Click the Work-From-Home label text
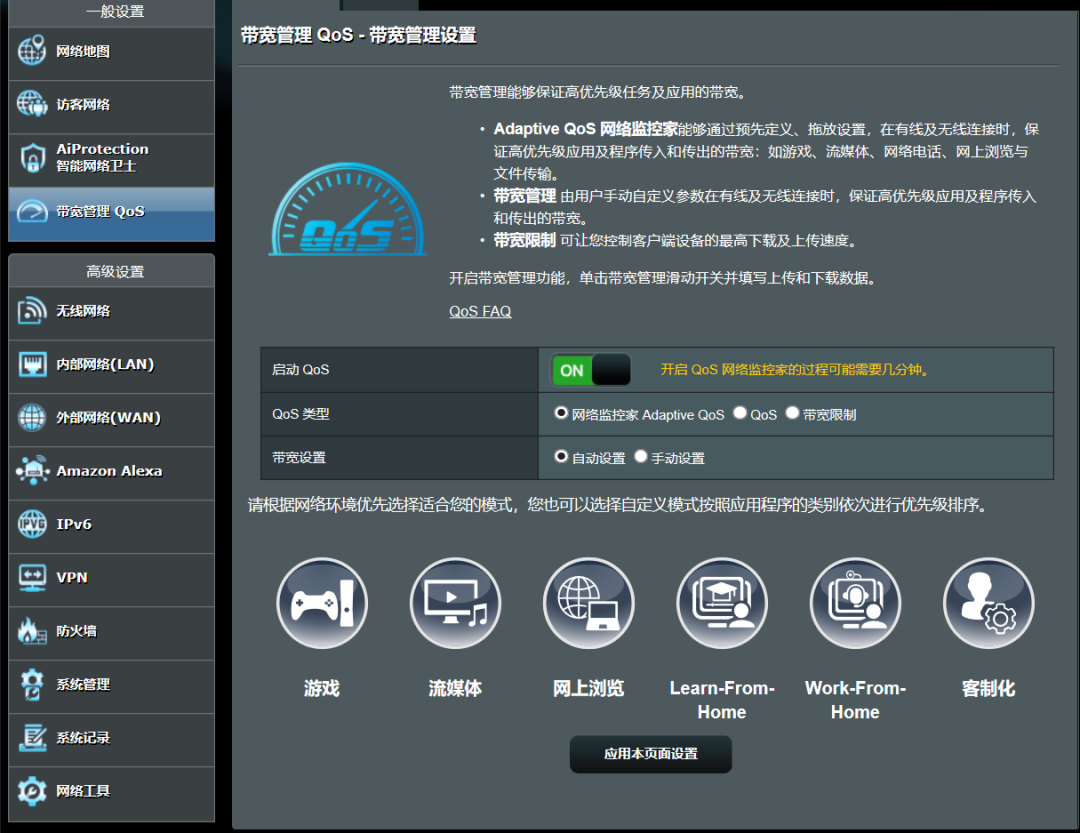The height and width of the screenshot is (833, 1080). tap(855, 700)
